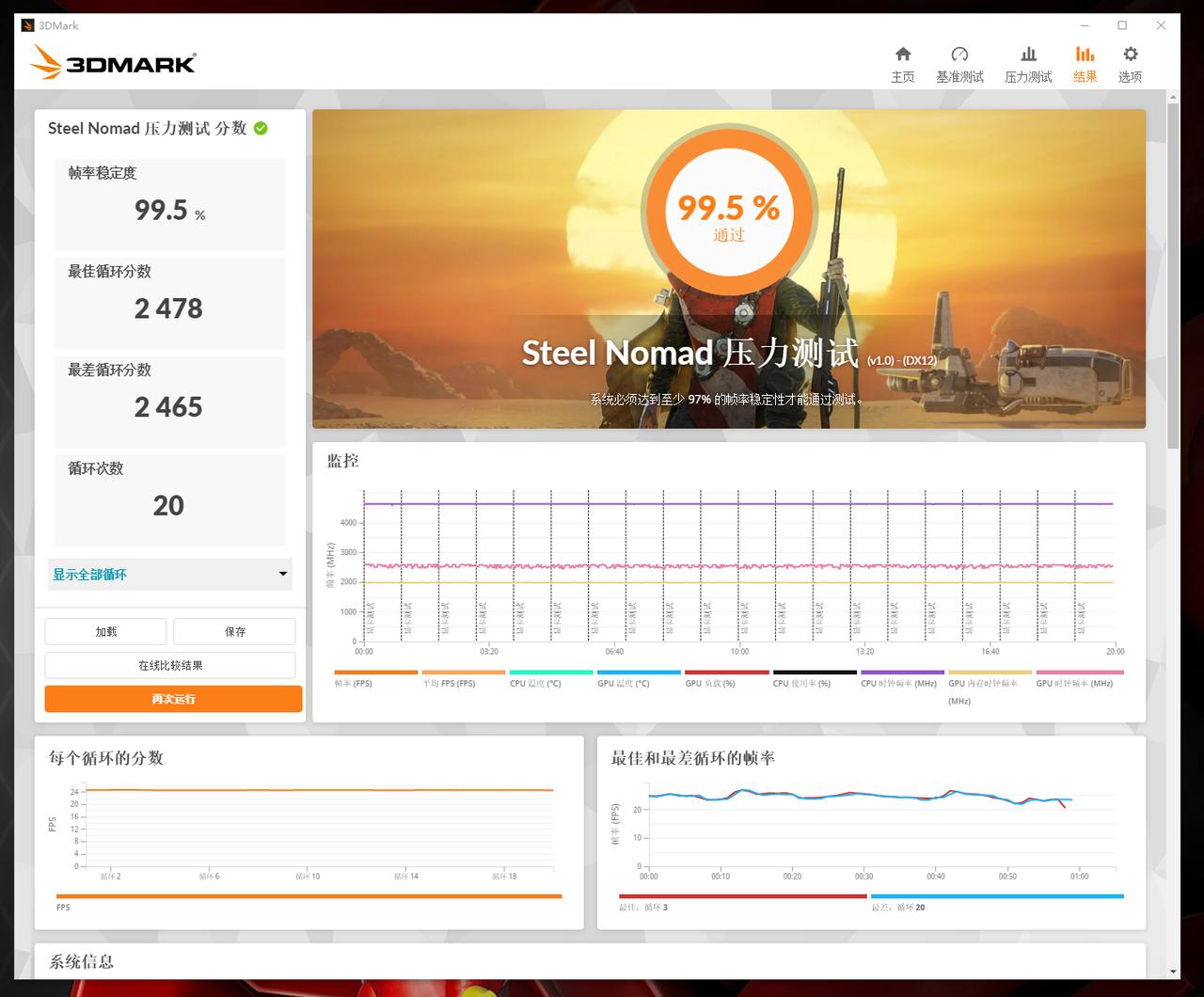The image size is (1204, 997).
Task: Select the 结果 results tab
Action: (1085, 64)
